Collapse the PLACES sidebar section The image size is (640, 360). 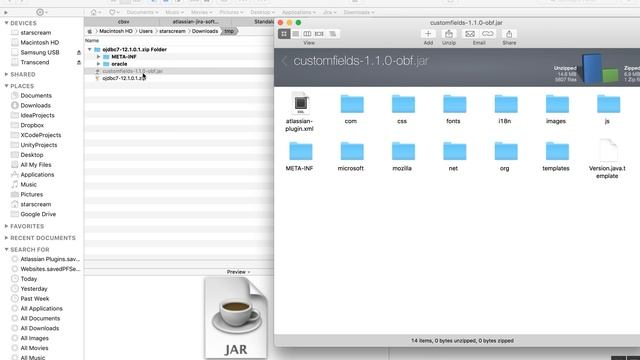tap(6, 86)
